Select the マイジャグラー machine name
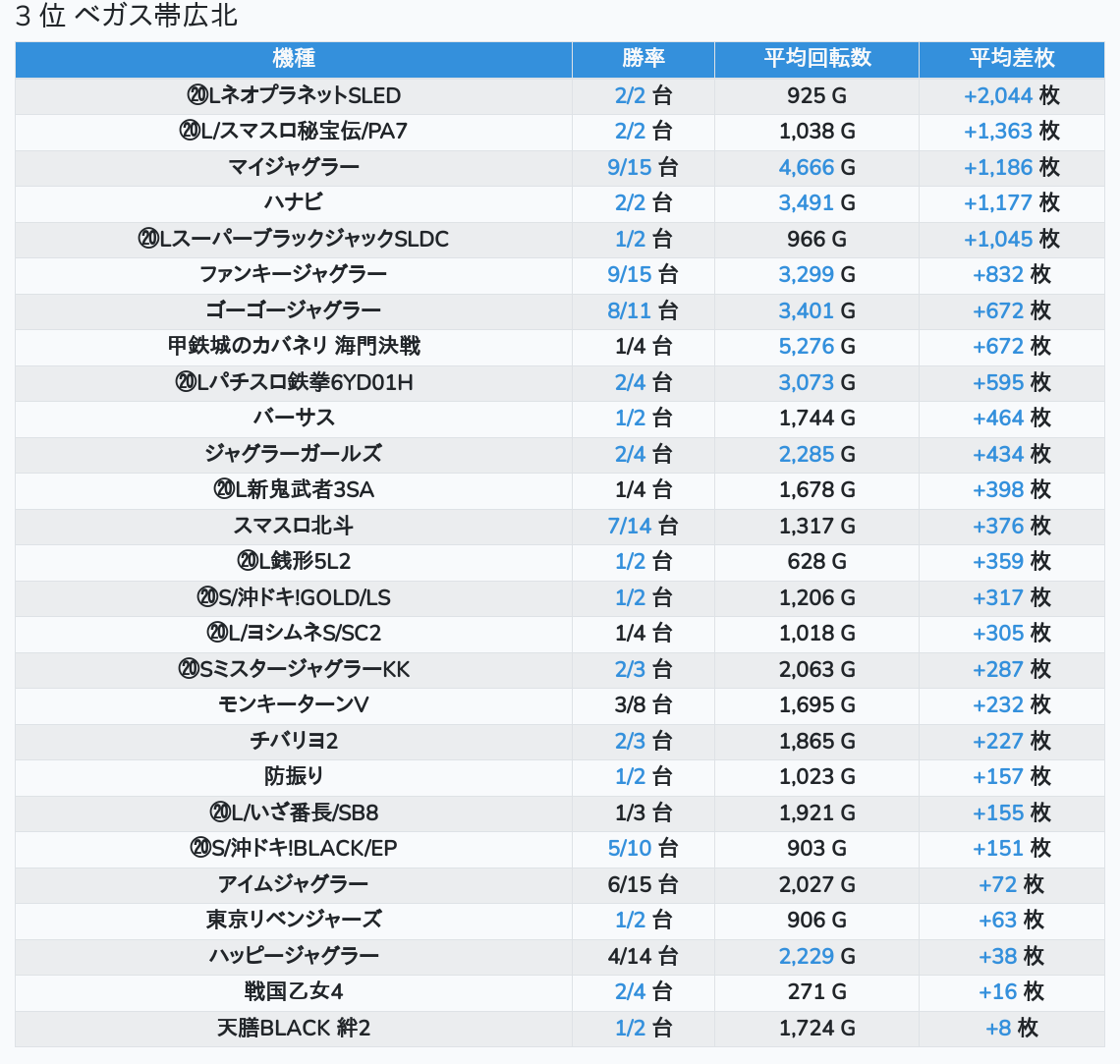The image size is (1120, 1064). 294,168
